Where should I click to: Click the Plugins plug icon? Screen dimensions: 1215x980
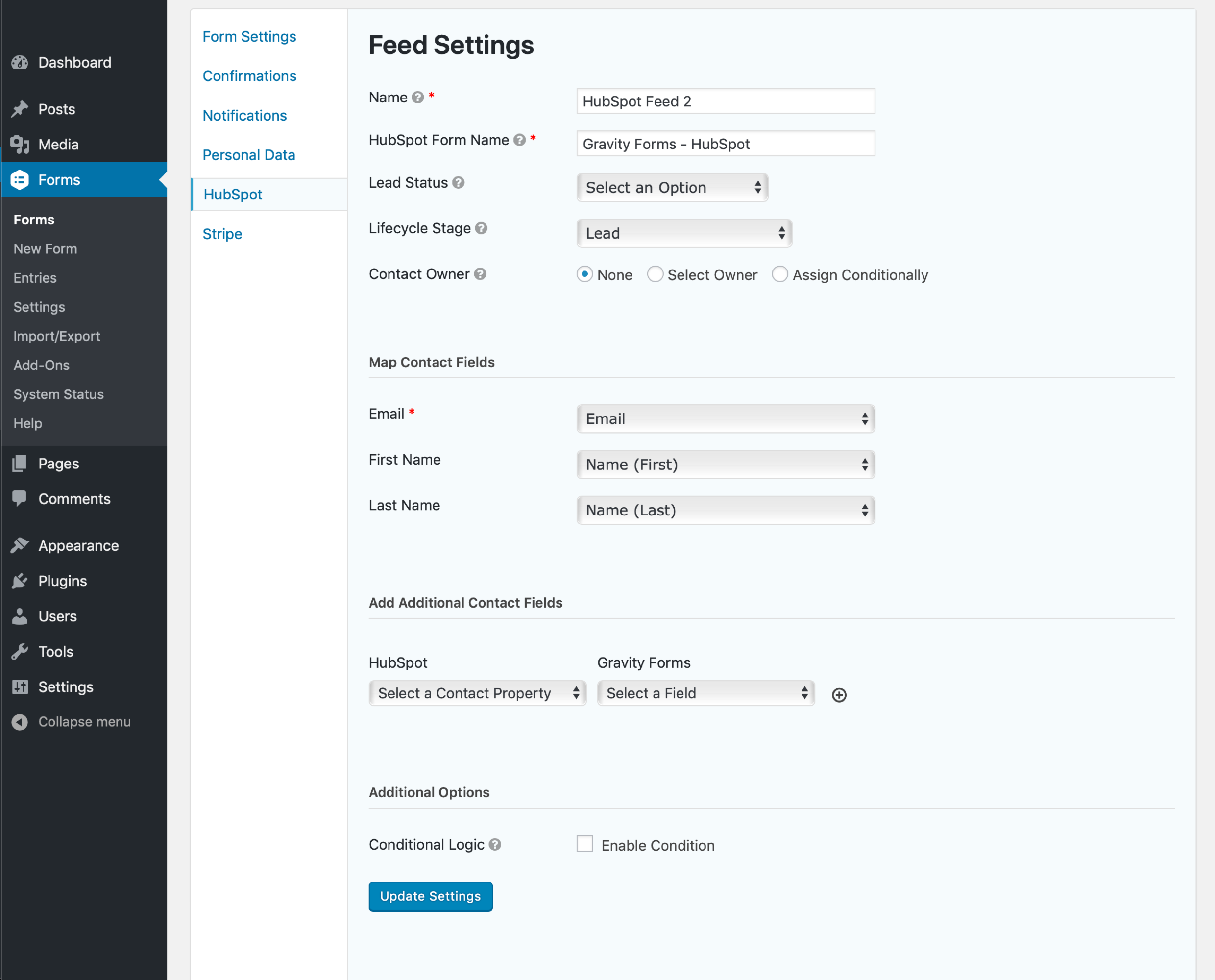[20, 581]
